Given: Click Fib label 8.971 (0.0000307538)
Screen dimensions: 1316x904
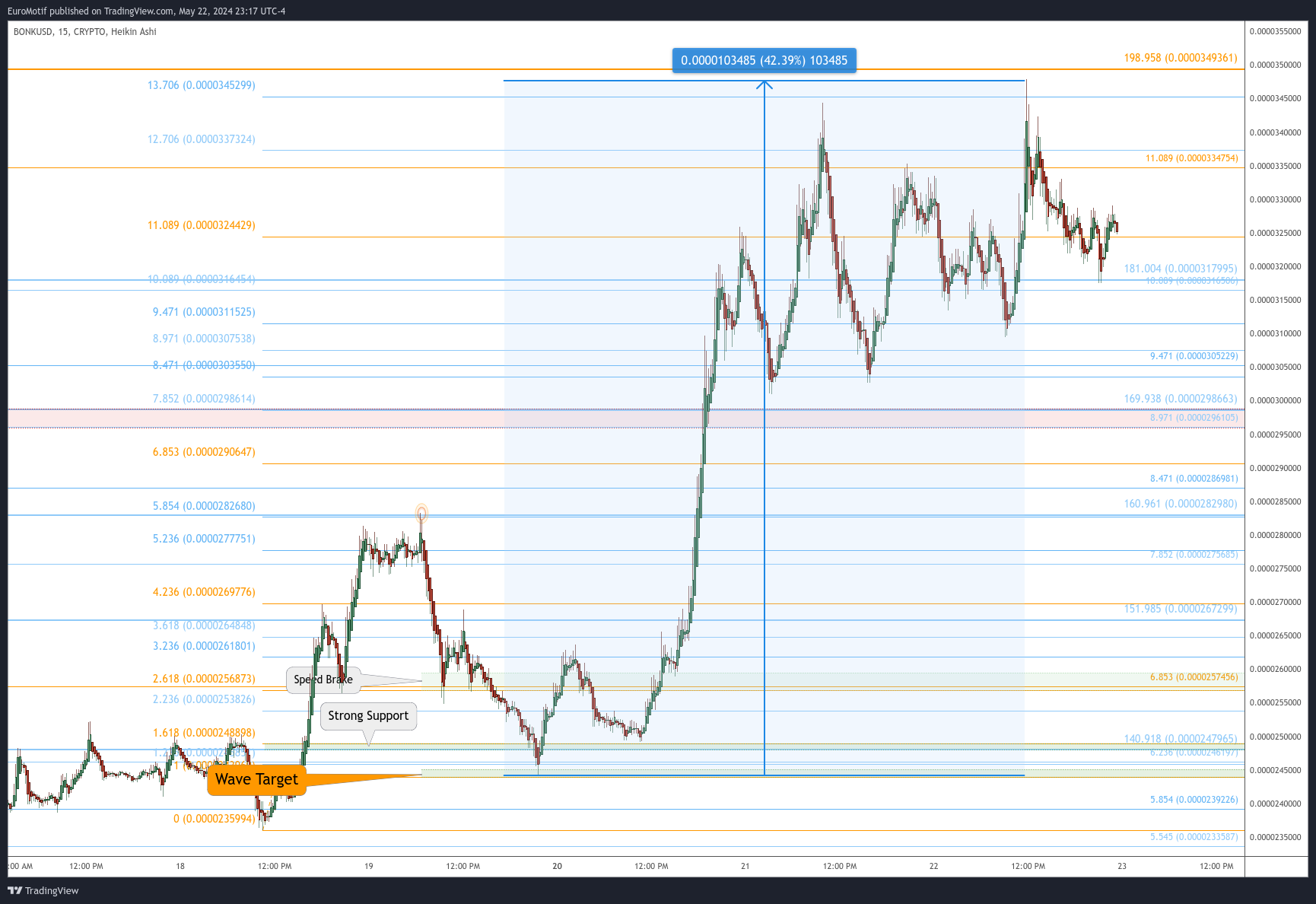Looking at the screenshot, I should tap(204, 339).
